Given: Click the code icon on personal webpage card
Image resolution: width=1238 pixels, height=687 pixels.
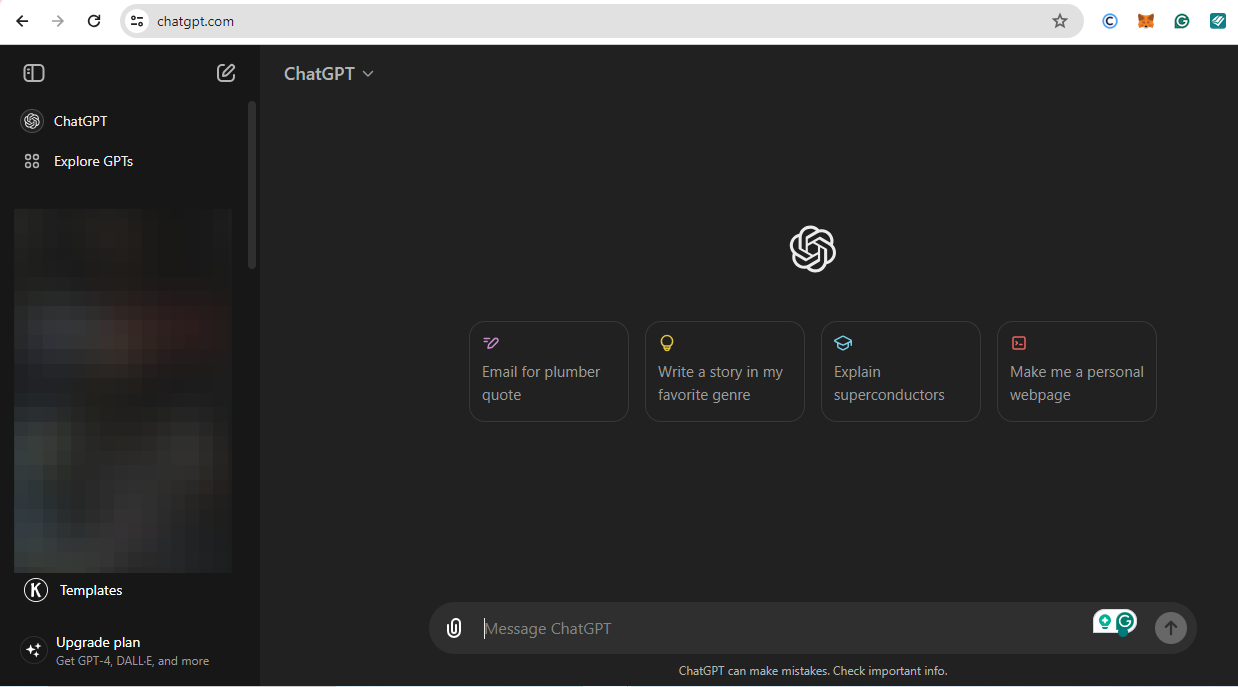Looking at the screenshot, I should [x=1019, y=343].
